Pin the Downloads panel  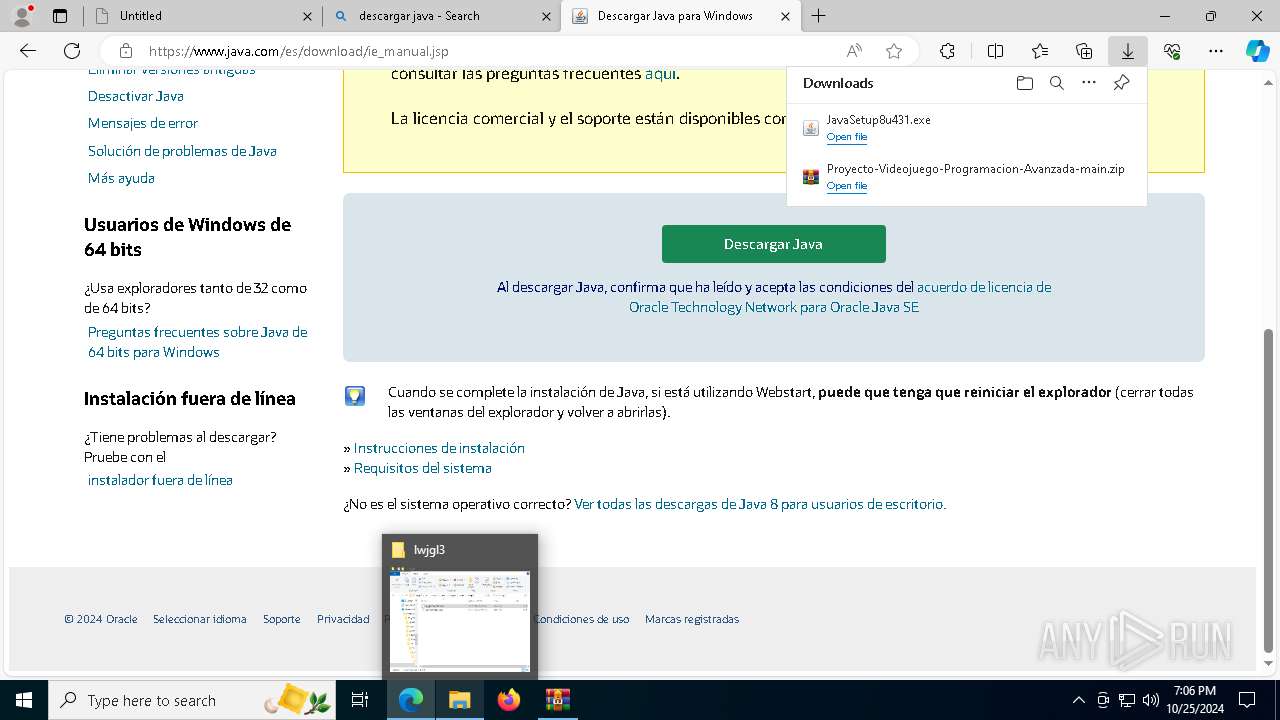(1121, 83)
